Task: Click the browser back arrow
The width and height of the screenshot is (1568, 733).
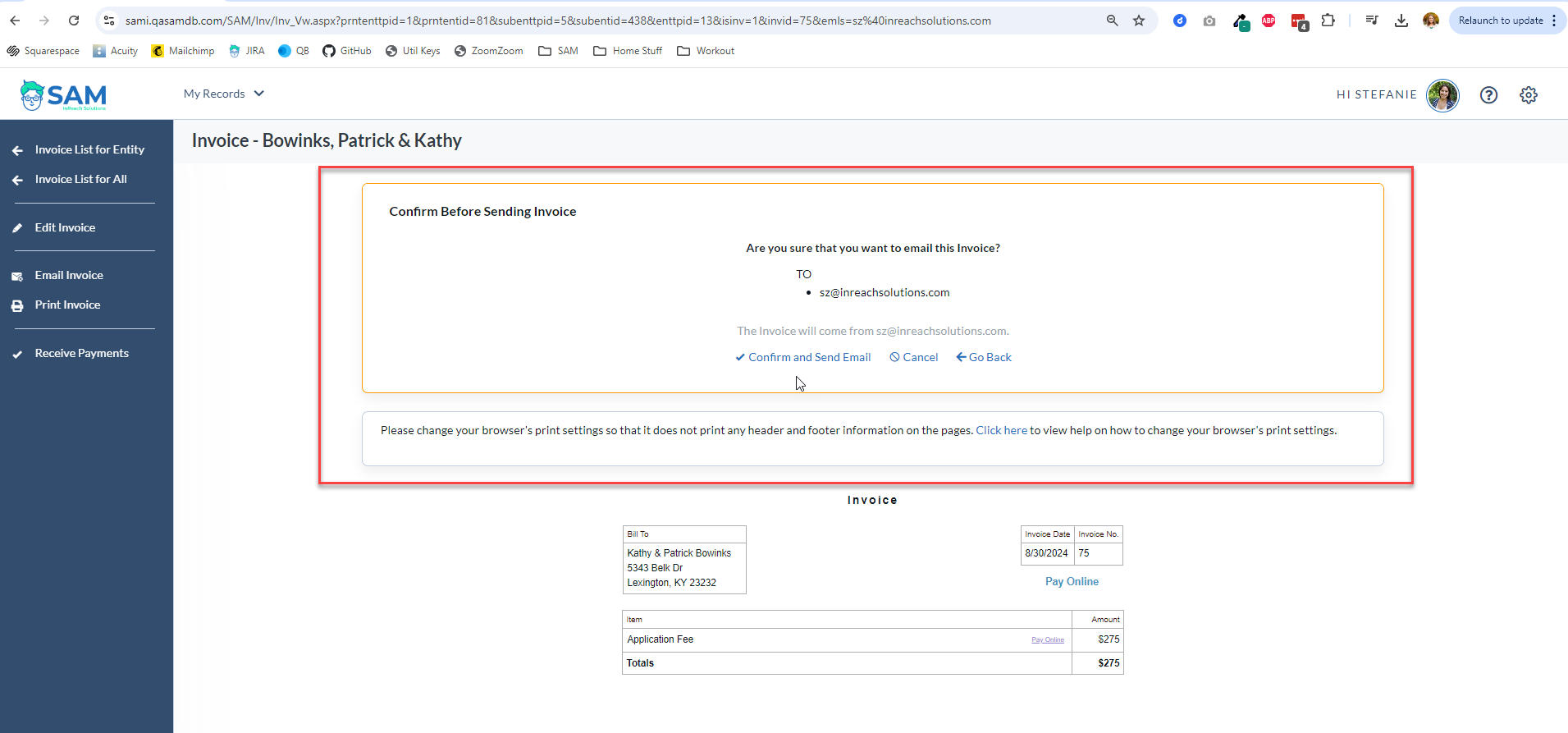Action: click(x=15, y=21)
